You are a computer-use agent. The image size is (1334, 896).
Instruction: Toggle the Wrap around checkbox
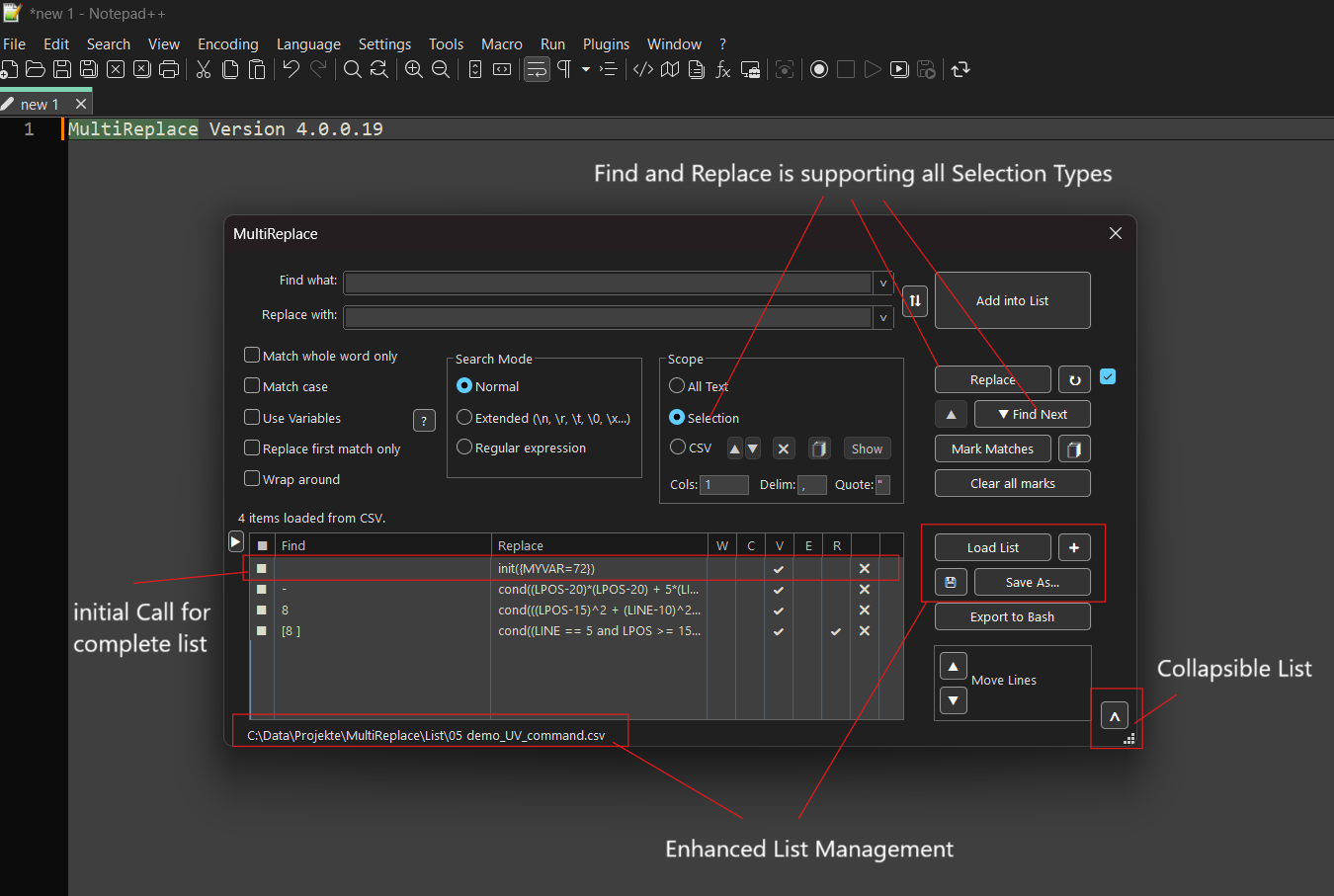[252, 478]
